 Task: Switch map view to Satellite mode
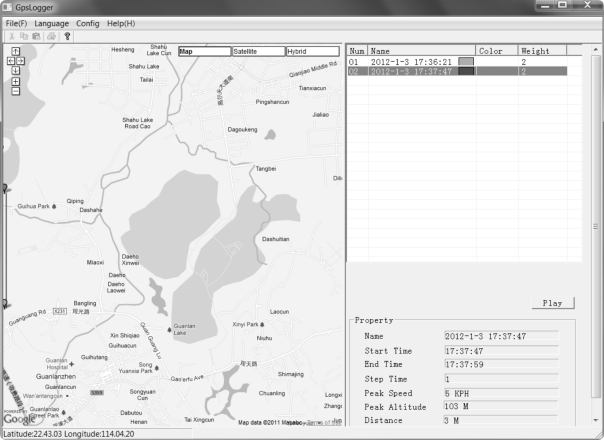(258, 51)
